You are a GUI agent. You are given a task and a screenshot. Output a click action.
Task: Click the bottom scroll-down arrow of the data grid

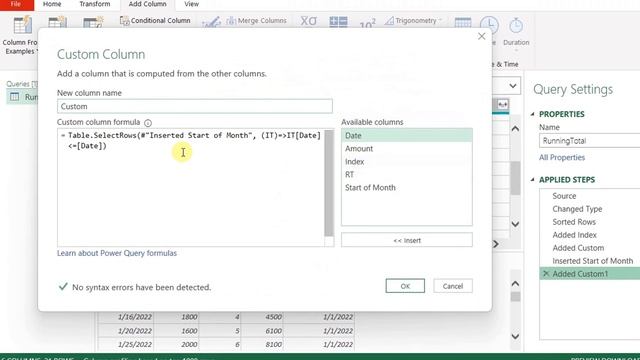tap(515, 336)
